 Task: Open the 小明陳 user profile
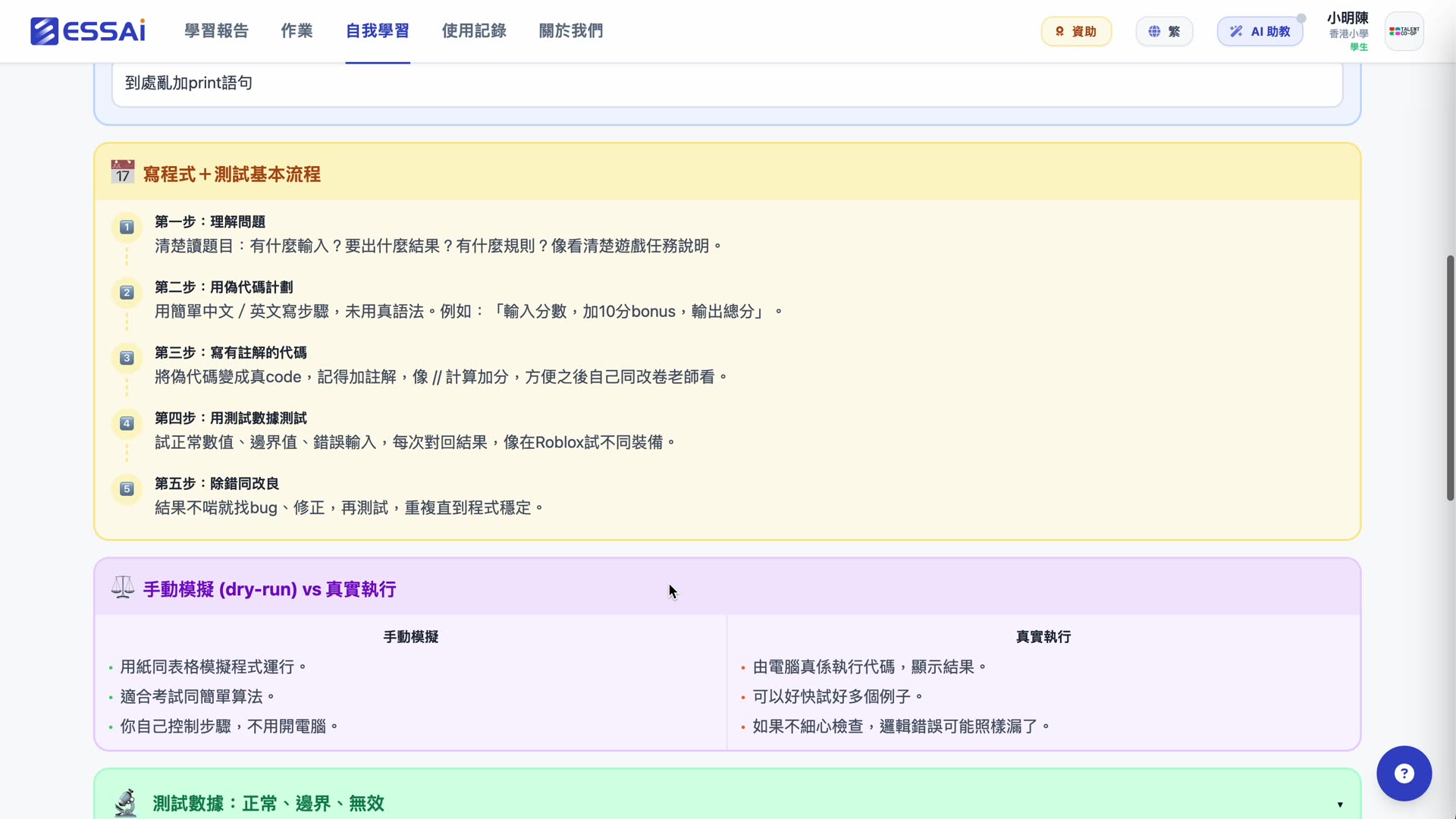coord(1348,31)
